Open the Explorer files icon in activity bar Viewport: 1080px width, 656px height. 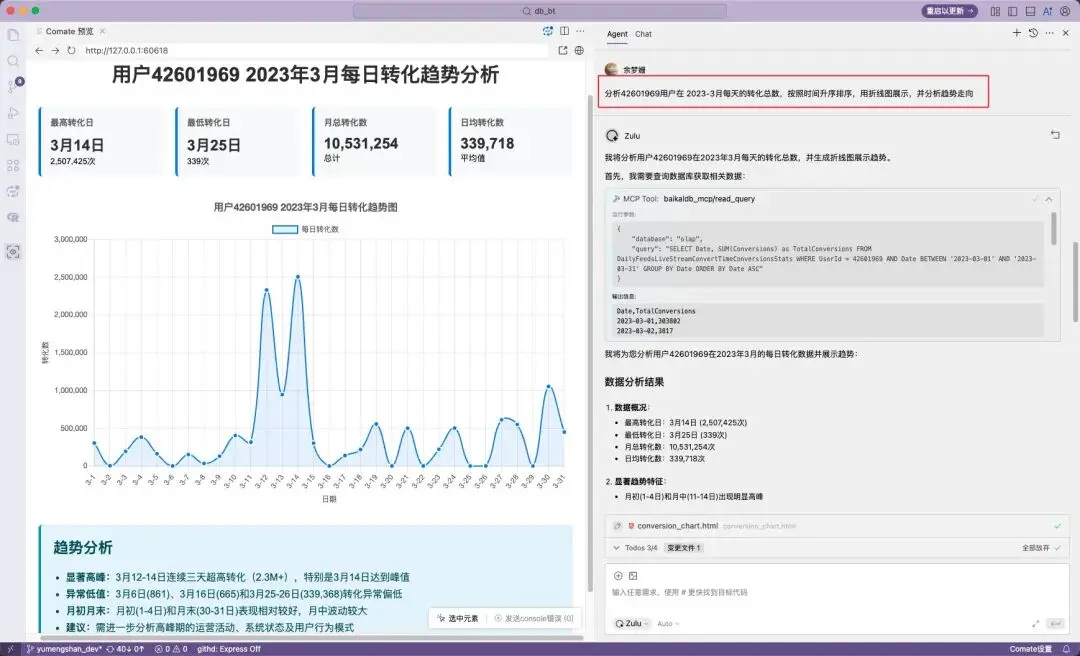(13, 35)
